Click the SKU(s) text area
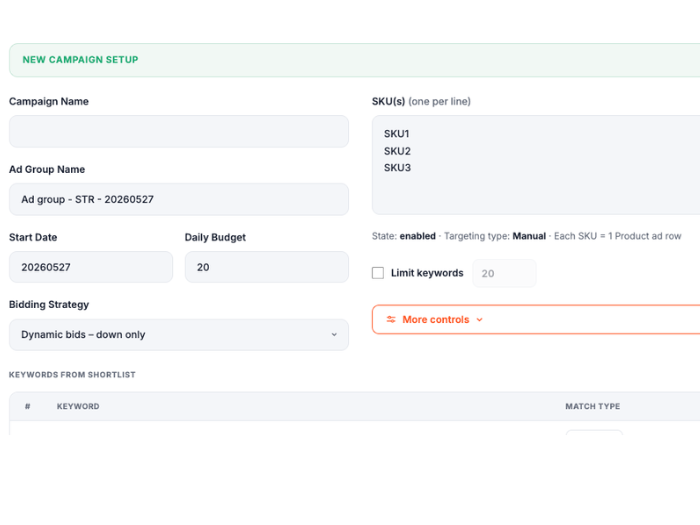 (536, 165)
